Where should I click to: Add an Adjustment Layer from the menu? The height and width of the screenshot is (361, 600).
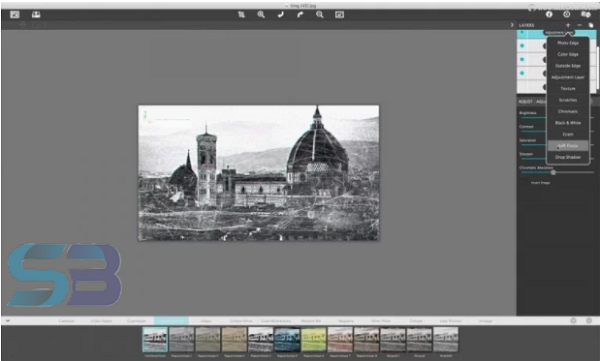[x=568, y=77]
